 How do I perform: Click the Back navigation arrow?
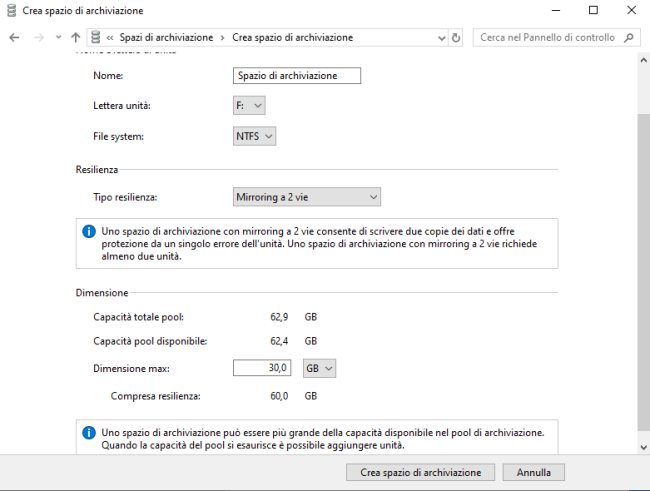pyautogui.click(x=14, y=37)
